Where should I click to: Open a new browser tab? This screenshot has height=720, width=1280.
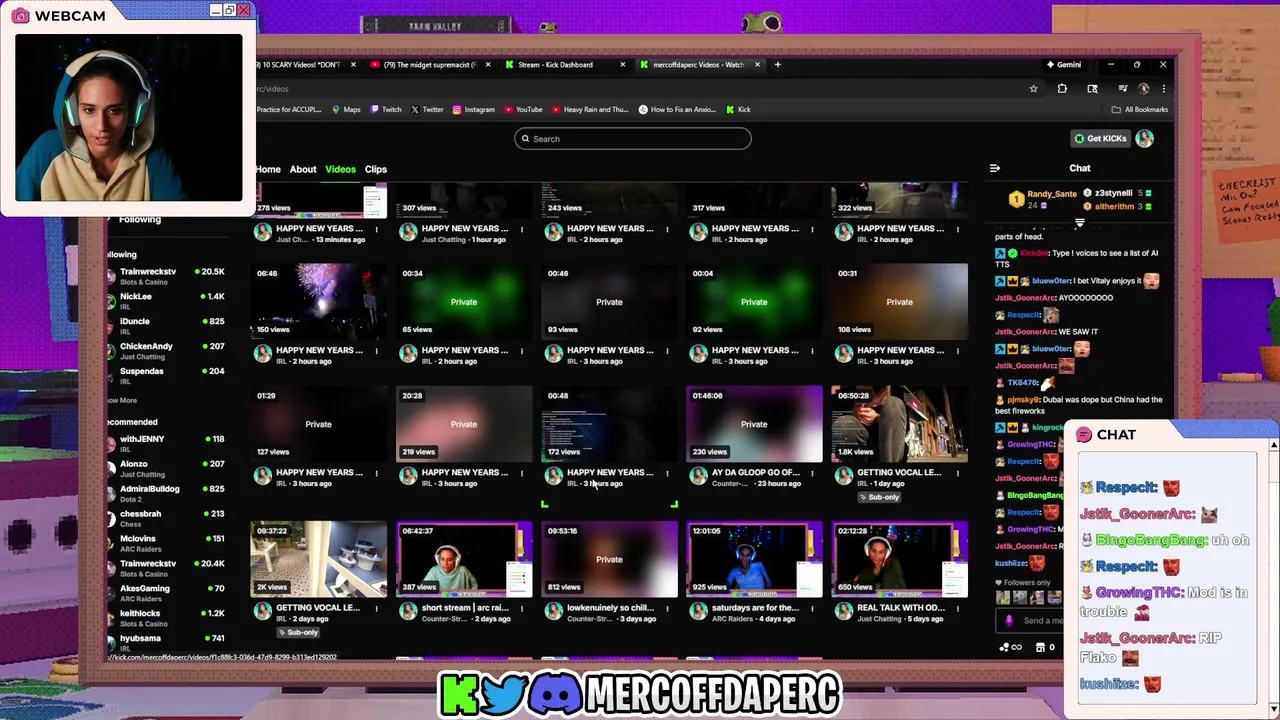coord(778,65)
